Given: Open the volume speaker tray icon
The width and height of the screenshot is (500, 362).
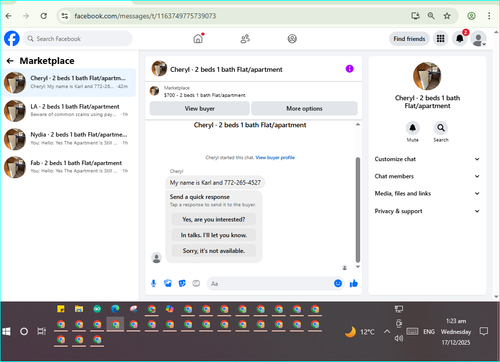Looking at the screenshot, I should [399, 338].
